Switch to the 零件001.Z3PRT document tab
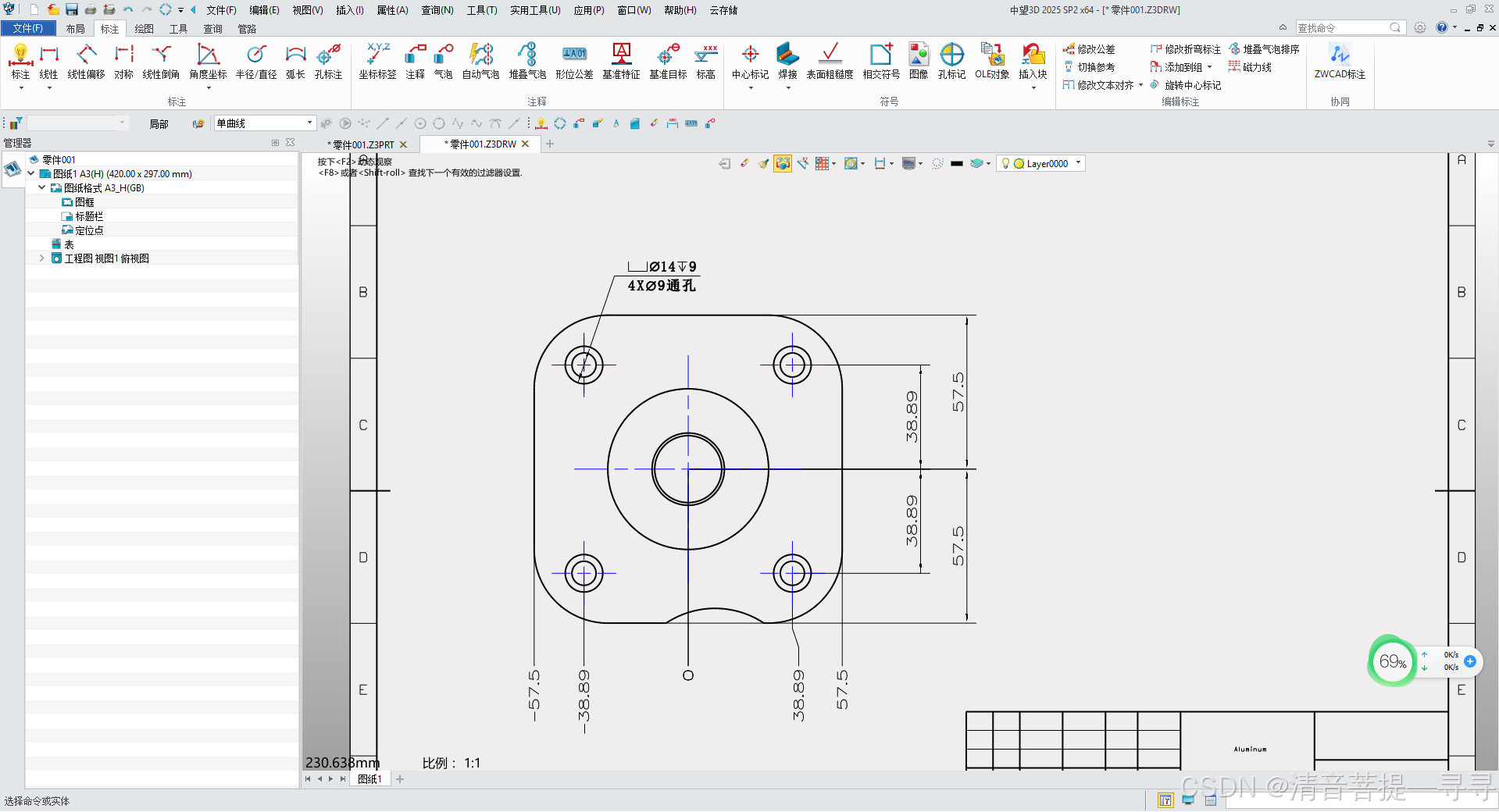Image resolution: width=1499 pixels, height=812 pixels. coord(364,144)
